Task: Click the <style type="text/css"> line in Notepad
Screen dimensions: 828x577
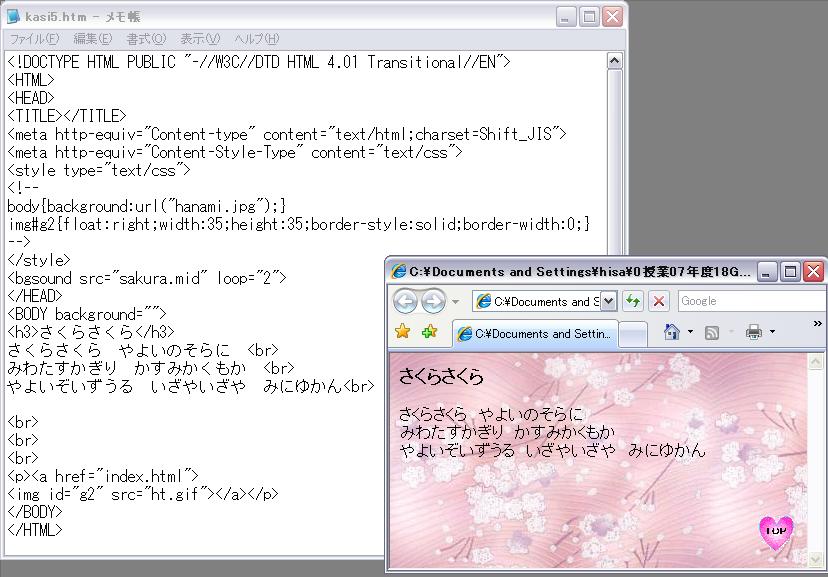Action: (99, 170)
